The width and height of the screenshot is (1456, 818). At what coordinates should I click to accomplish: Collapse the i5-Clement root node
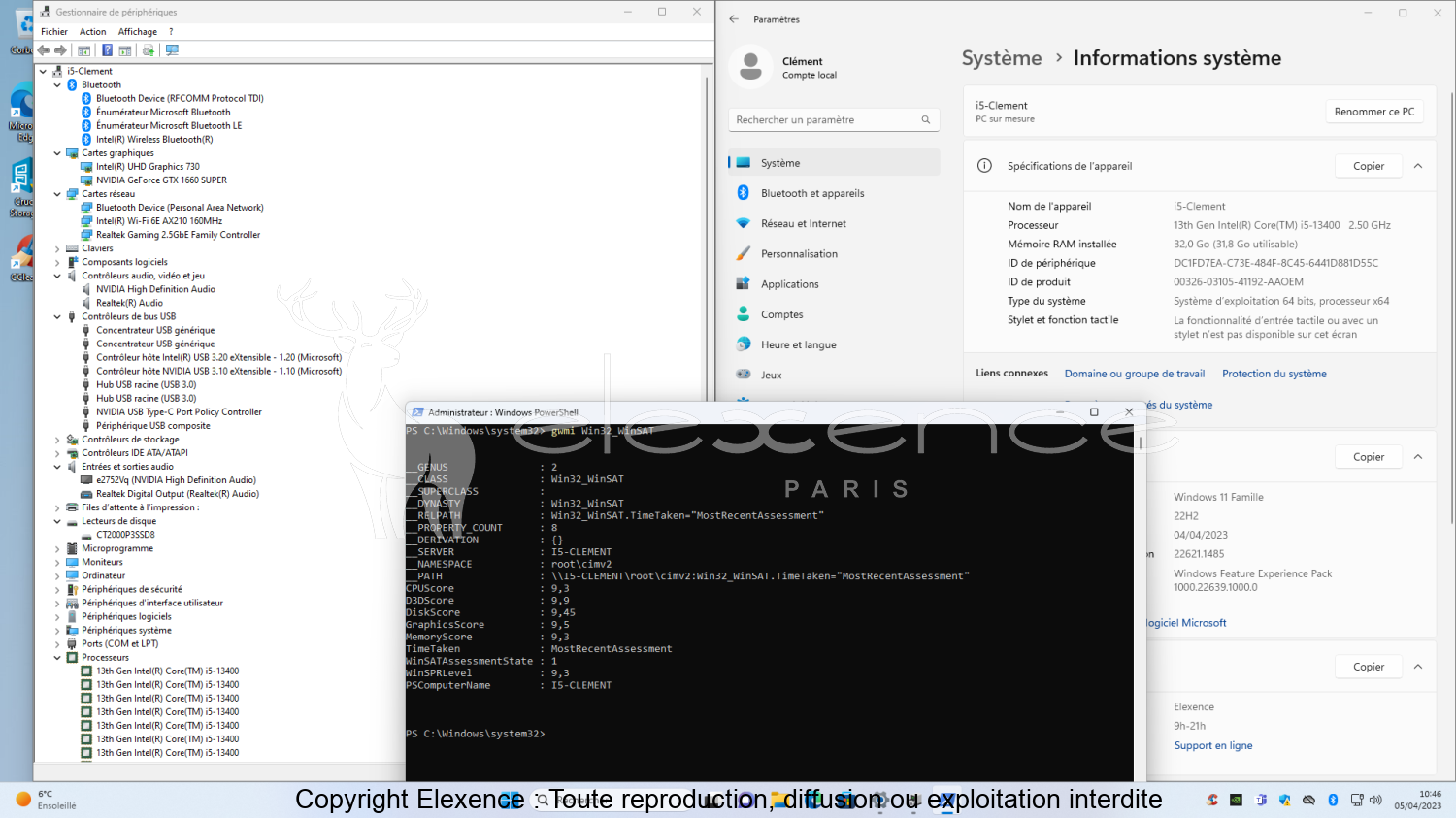pyautogui.click(x=43, y=72)
